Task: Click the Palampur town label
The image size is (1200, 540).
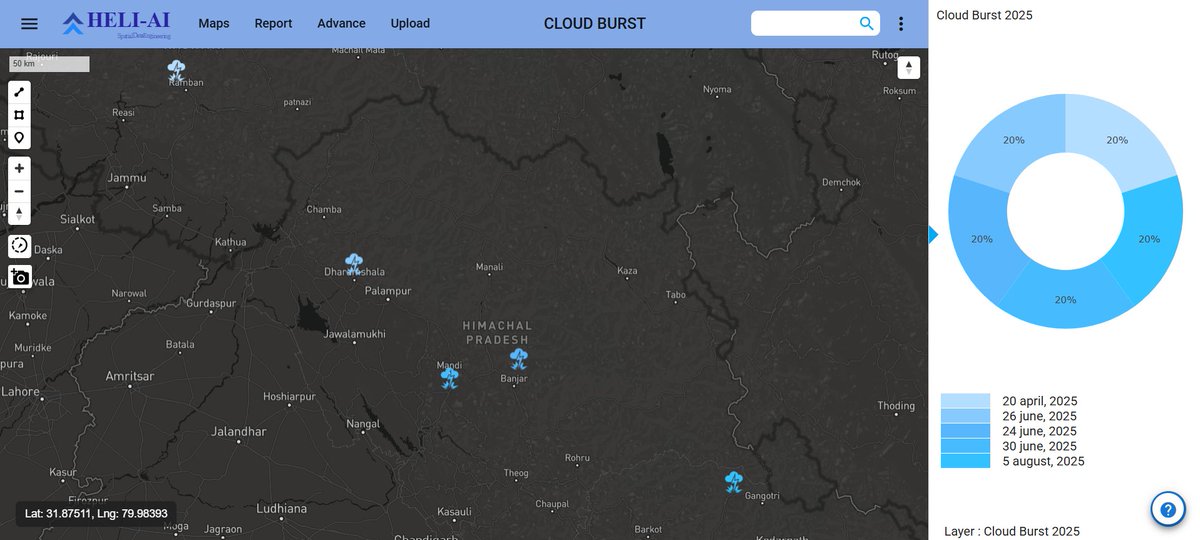Action: click(x=388, y=291)
